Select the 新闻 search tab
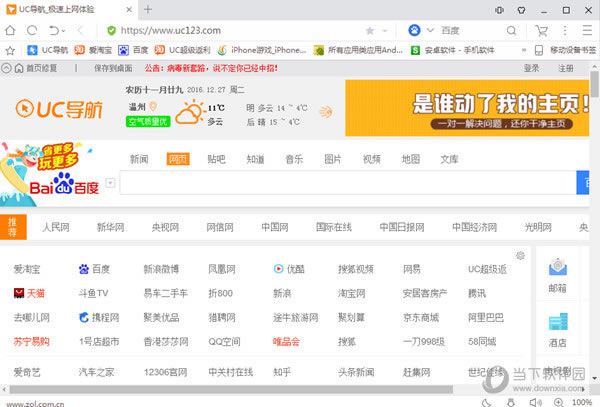The width and height of the screenshot is (600, 407). click(x=139, y=159)
